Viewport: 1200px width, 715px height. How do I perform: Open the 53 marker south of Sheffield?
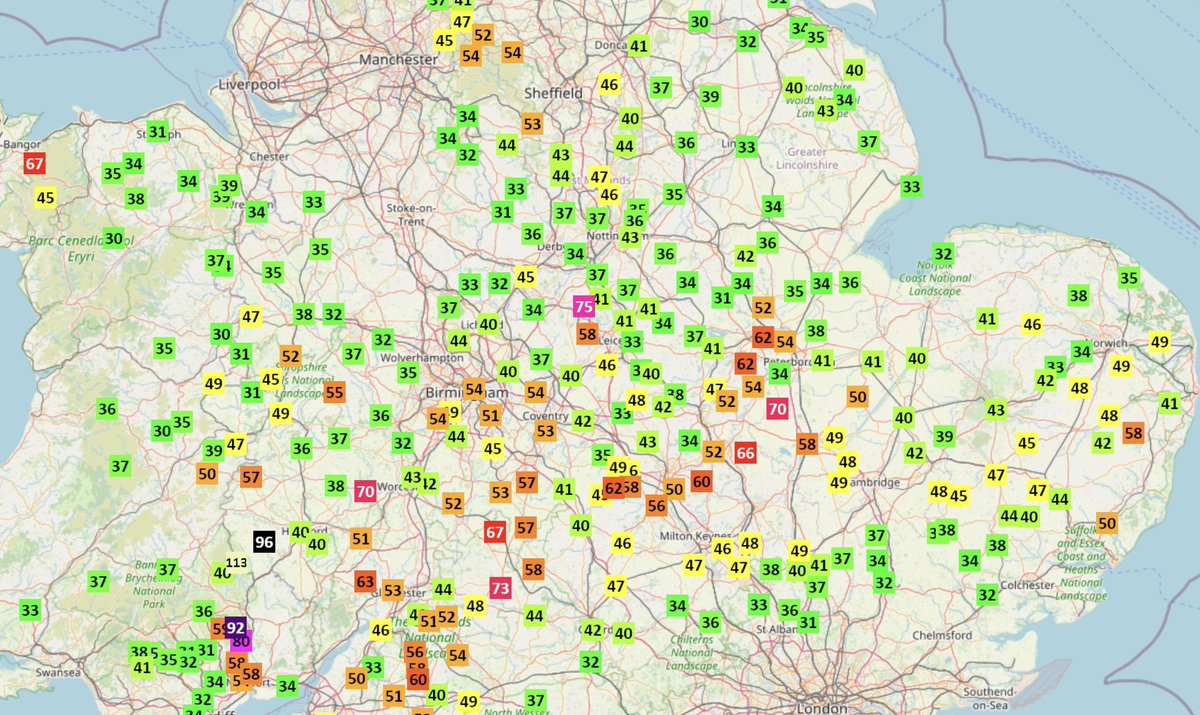[x=532, y=125]
